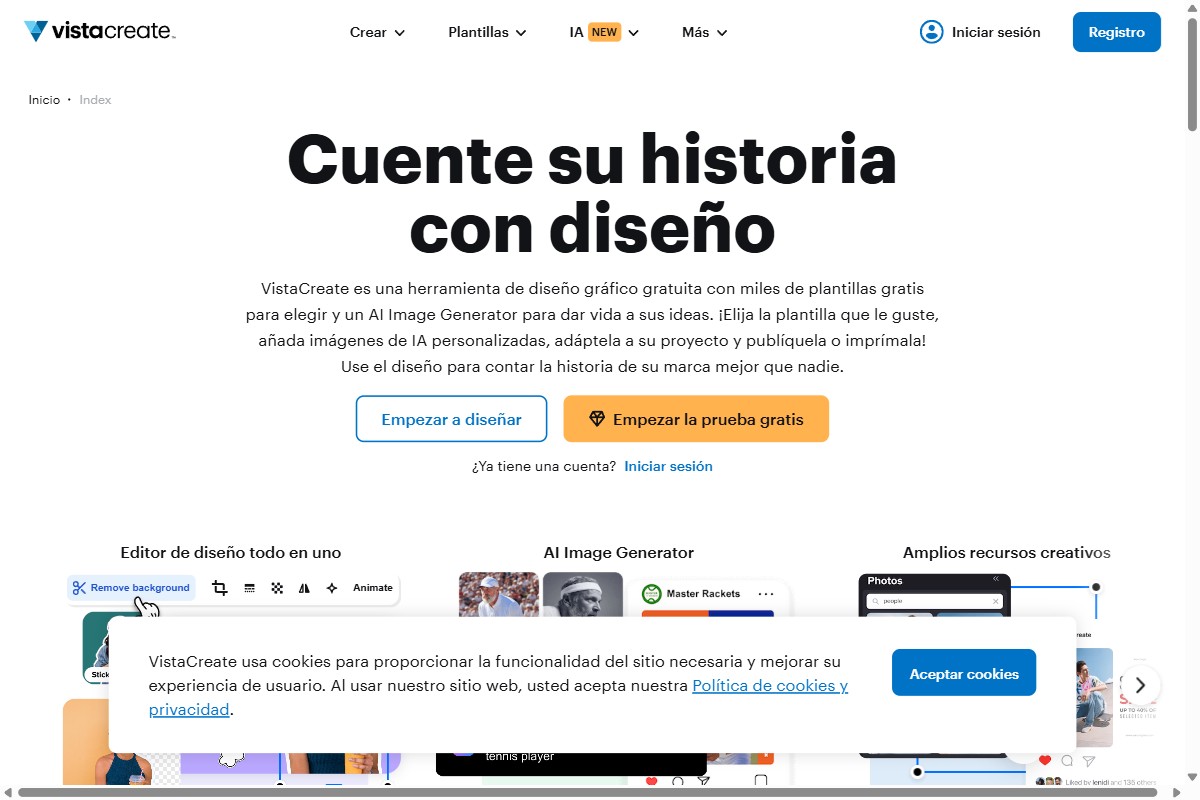Expand the Plantillas menu

pos(487,32)
